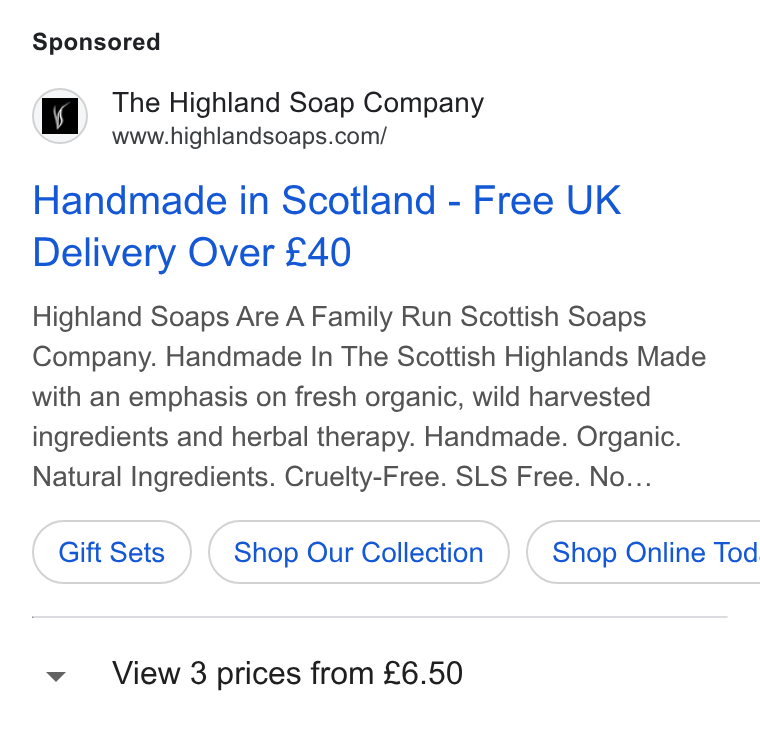Screen dimensions: 760x734
Task: Open the Gift Sets sitelink chip
Action: [x=112, y=552]
